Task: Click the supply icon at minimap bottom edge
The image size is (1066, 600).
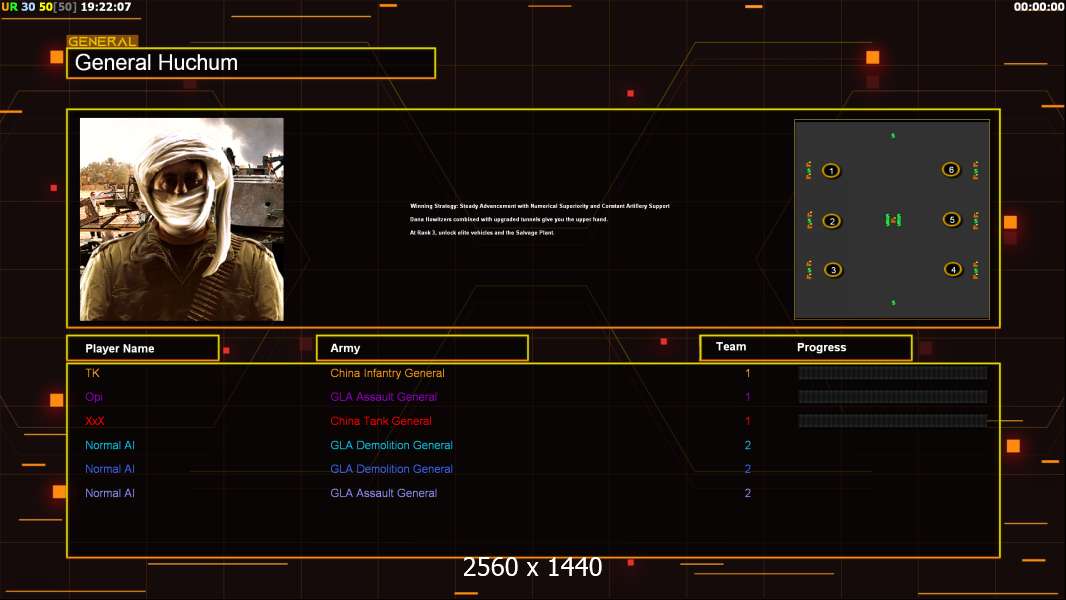Action: [893, 302]
